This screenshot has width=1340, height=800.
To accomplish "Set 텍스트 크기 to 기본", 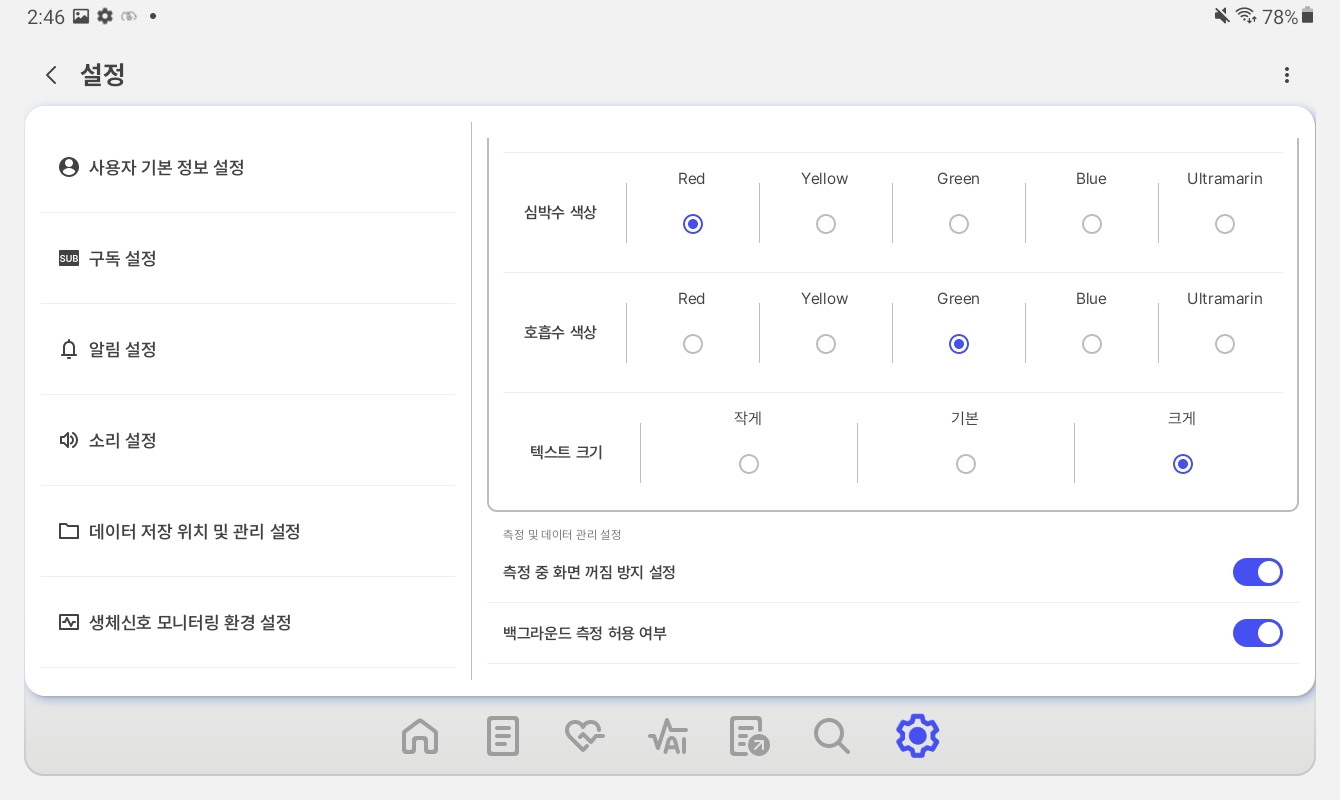I will pyautogui.click(x=965, y=464).
